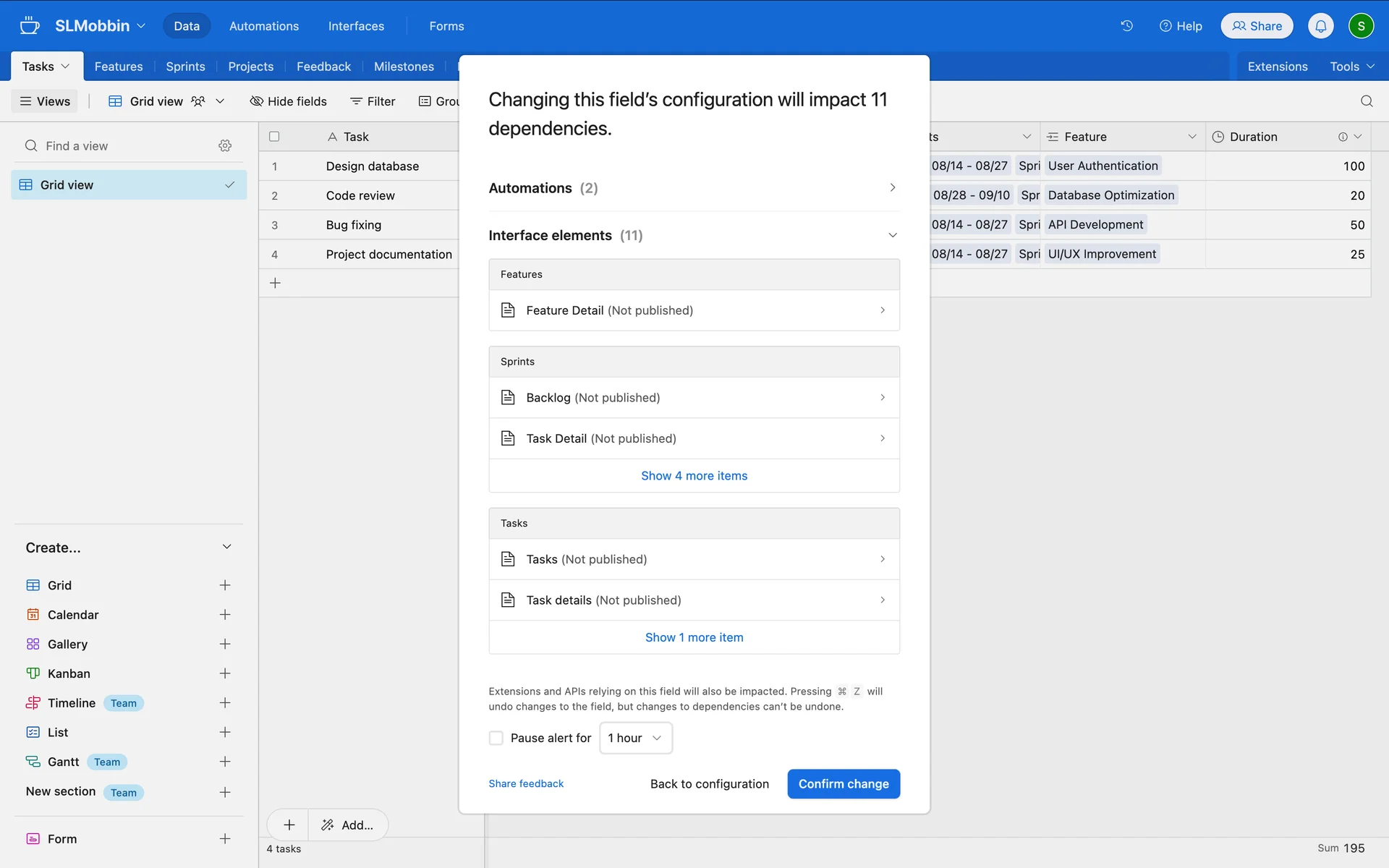The width and height of the screenshot is (1389, 868).
Task: Enable the Pause alert for checkbox
Action: point(496,738)
